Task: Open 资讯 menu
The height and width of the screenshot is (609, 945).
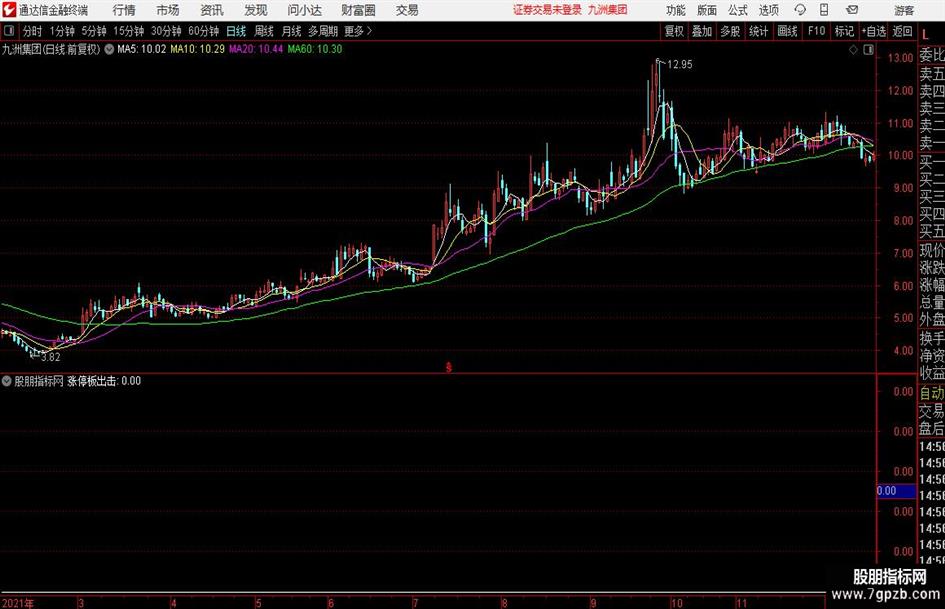Action: pos(212,10)
